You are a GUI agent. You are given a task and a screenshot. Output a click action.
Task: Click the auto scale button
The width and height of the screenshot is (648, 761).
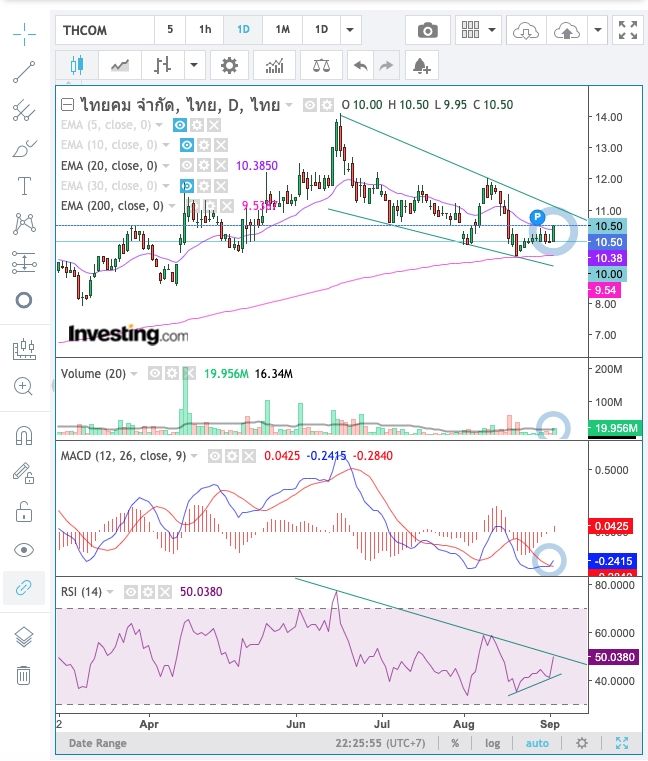537,744
